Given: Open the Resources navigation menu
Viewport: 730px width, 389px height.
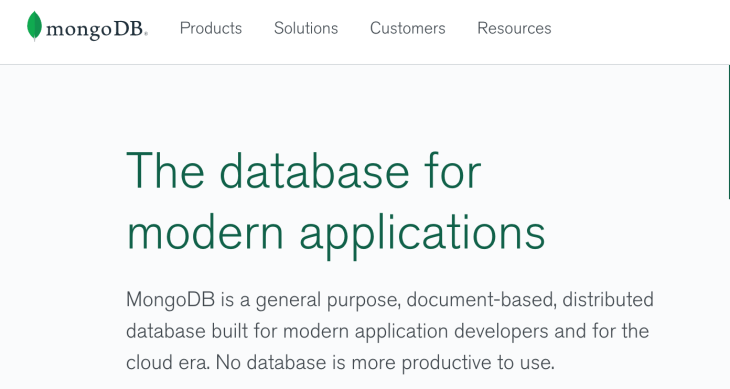Looking at the screenshot, I should tap(514, 28).
